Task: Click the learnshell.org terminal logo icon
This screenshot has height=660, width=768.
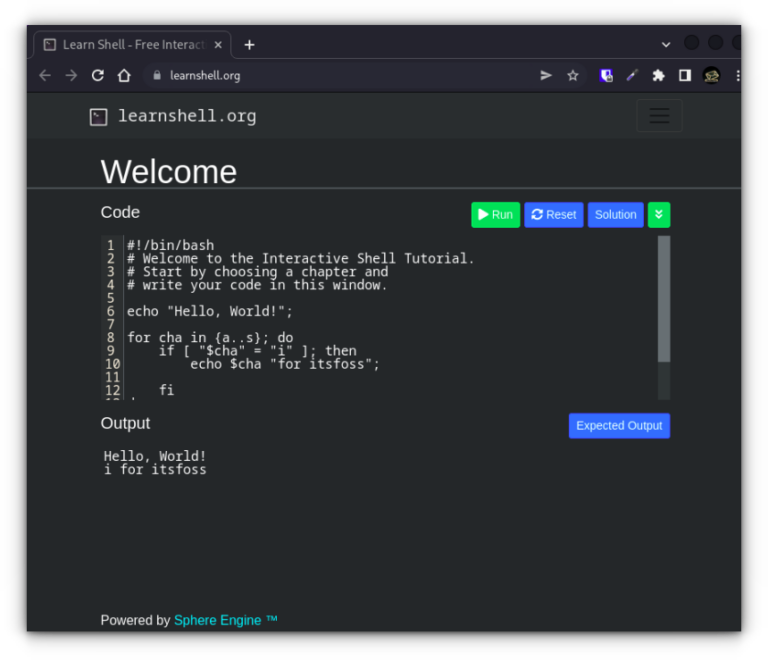Action: (98, 117)
